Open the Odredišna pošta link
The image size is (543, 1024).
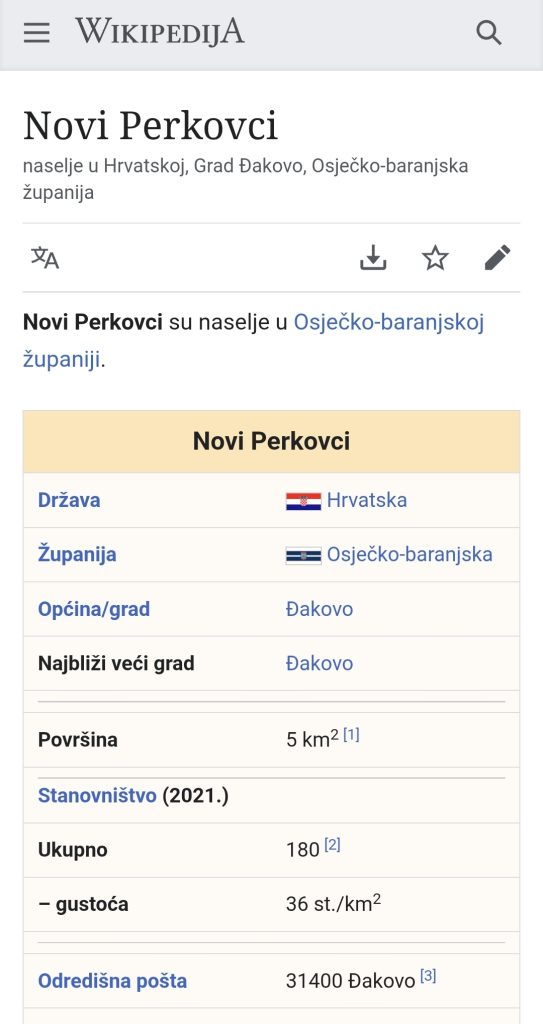click(x=112, y=981)
